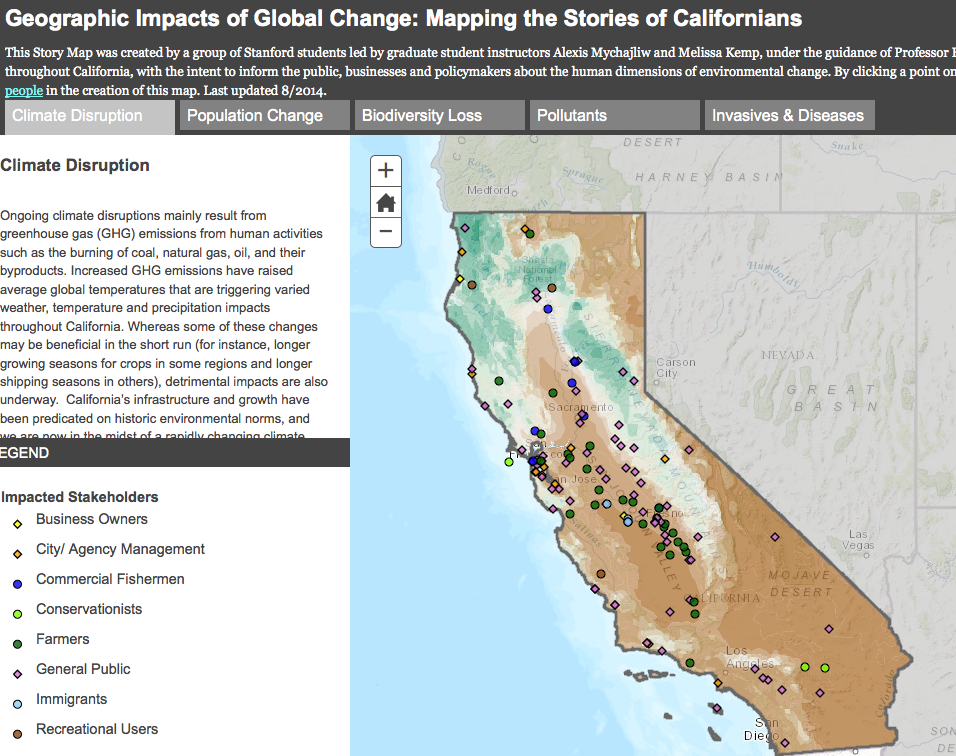
Task: Zoom out on the map
Action: point(385,233)
